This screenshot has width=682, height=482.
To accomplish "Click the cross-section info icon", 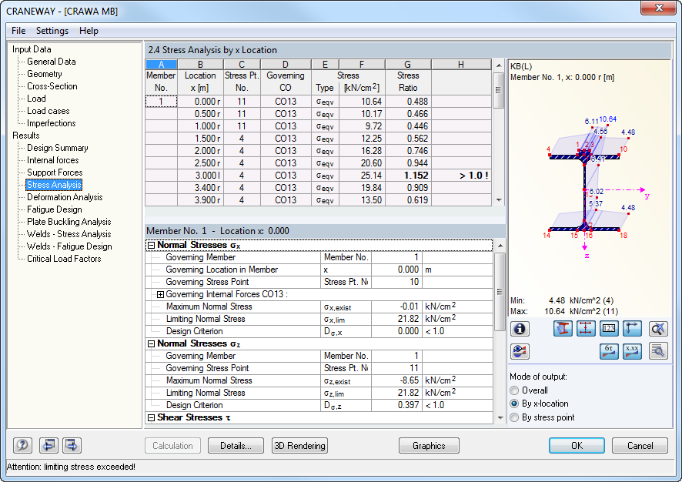I will (519, 328).
